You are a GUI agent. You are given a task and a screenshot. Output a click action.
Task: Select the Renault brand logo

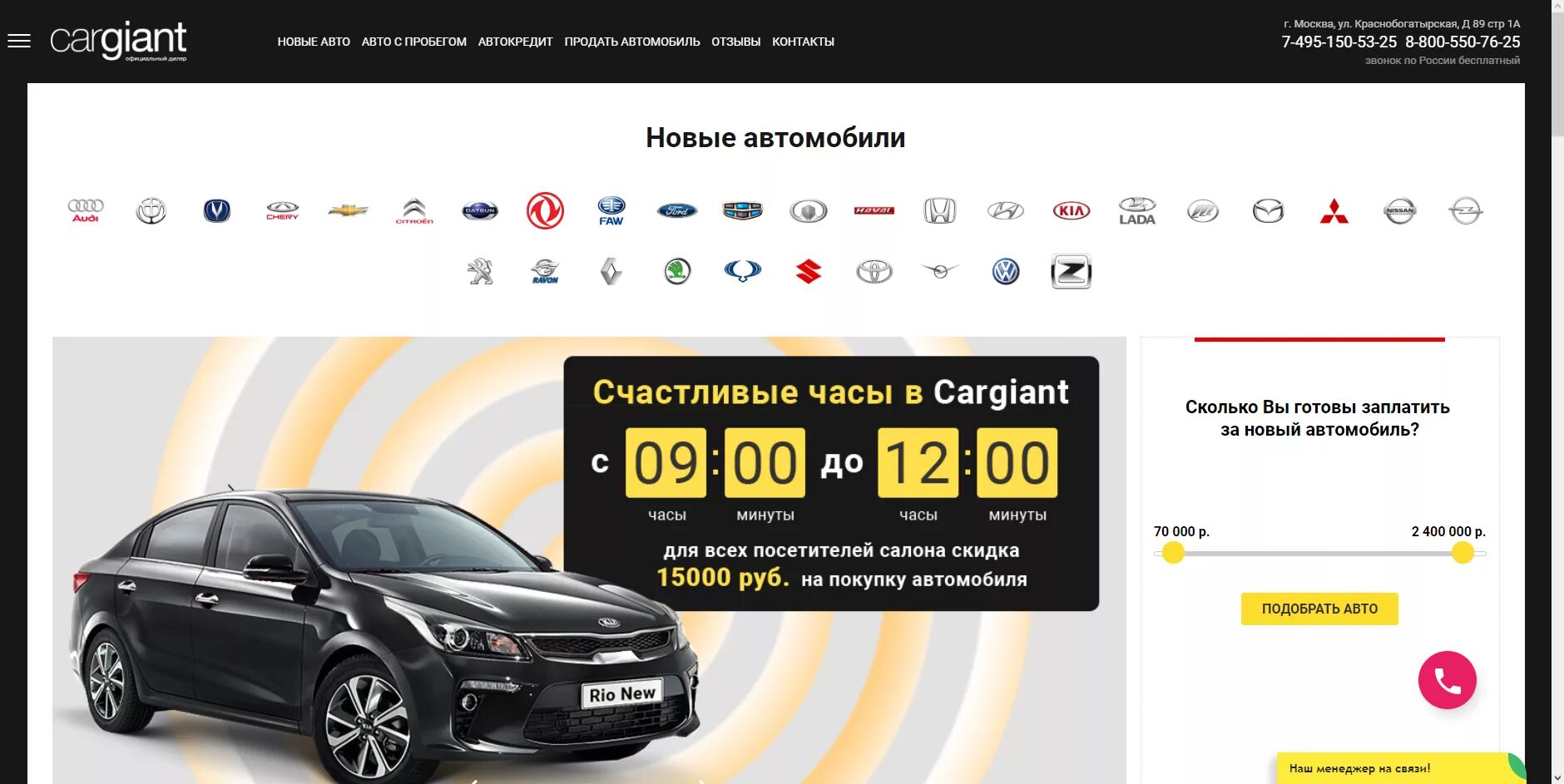(x=611, y=271)
